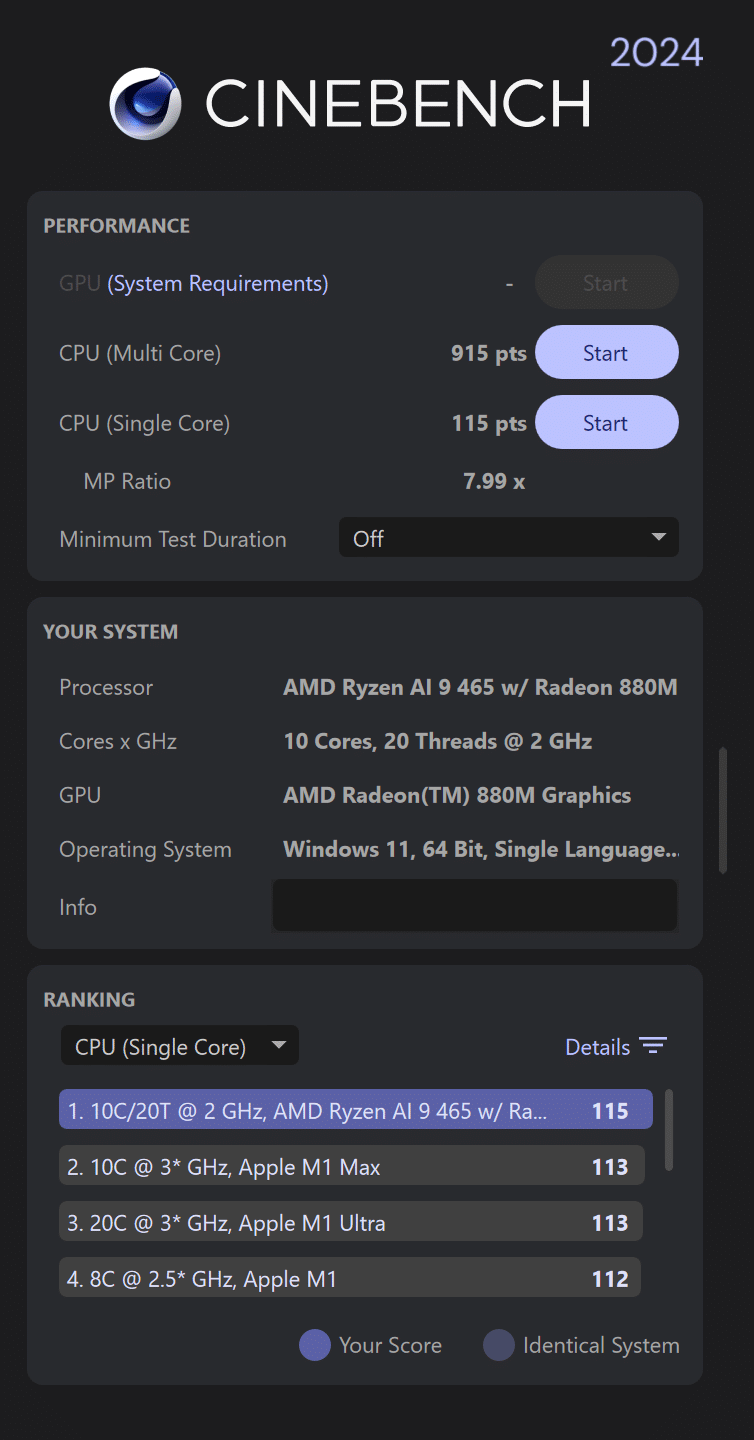Click the Identical System legend circle
754x1440 pixels.
click(x=498, y=1345)
